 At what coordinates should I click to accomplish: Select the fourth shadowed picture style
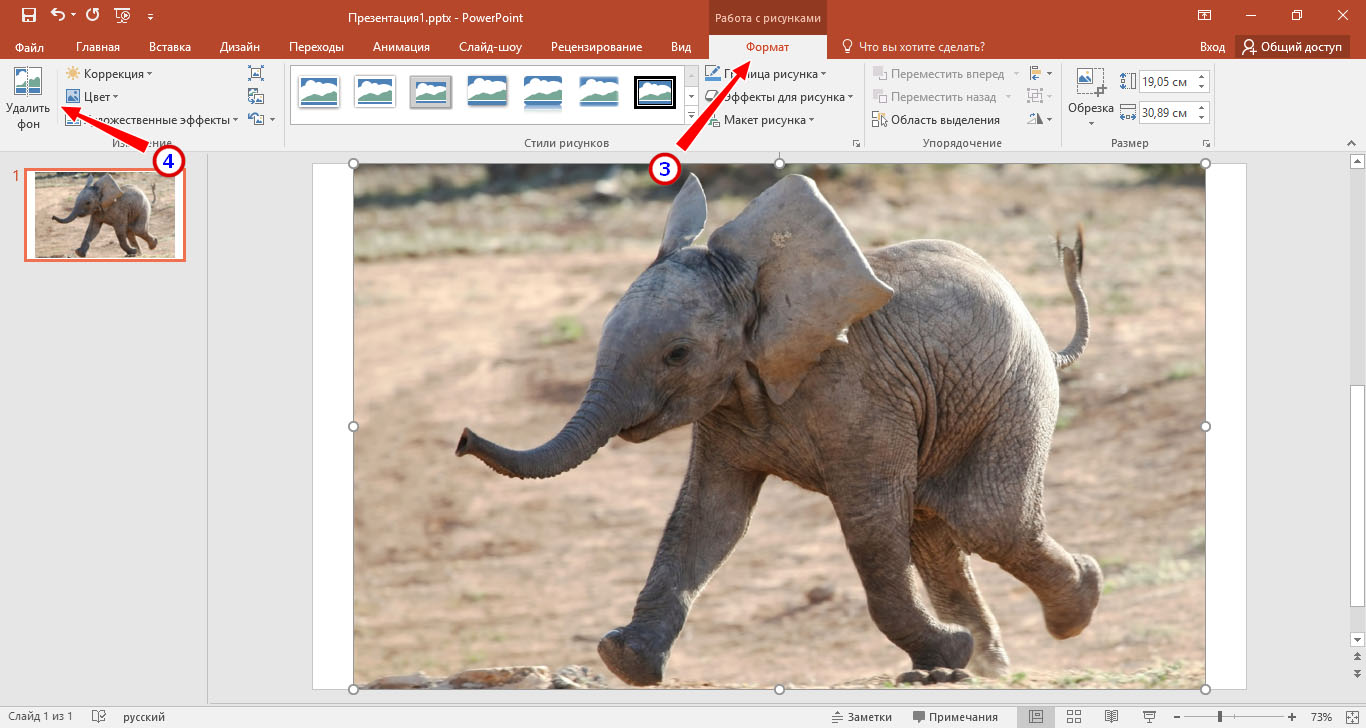487,92
